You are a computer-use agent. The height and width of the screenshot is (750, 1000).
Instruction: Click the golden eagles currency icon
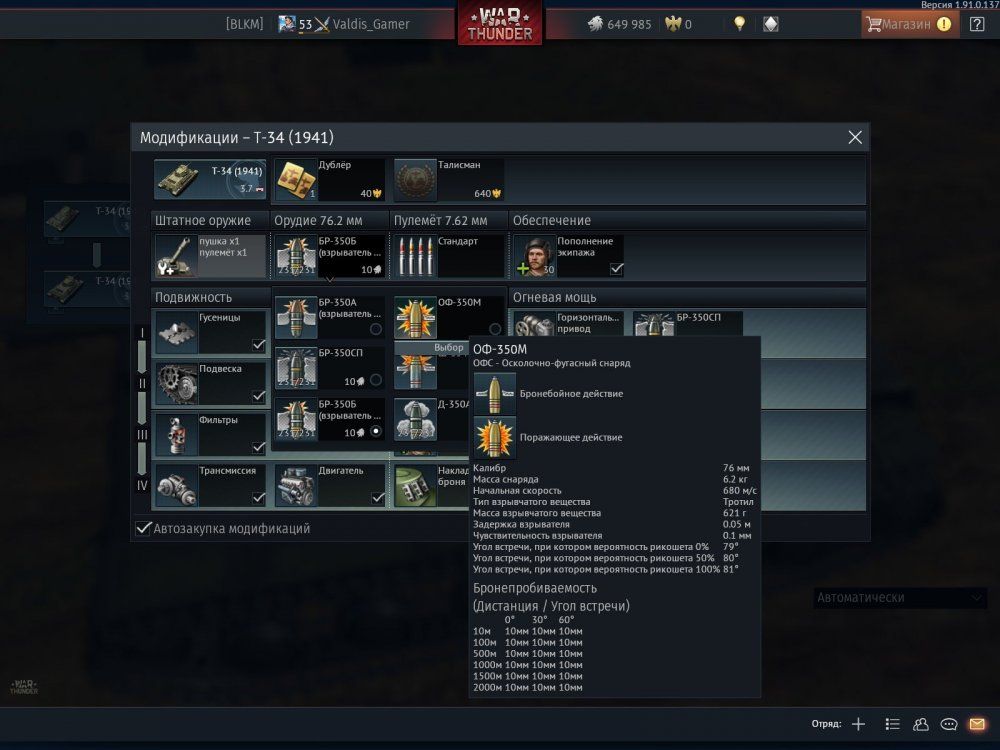pos(673,24)
